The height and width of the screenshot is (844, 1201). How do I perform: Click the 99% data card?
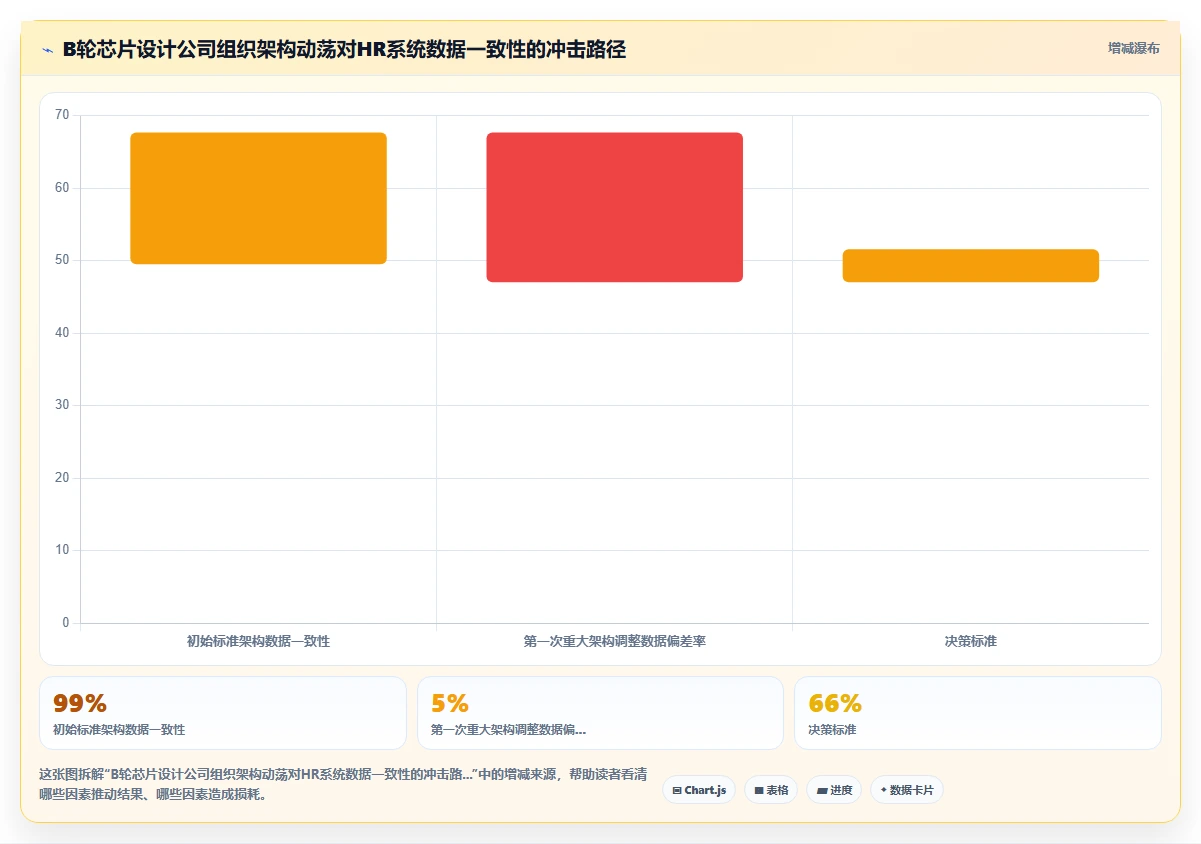point(223,713)
